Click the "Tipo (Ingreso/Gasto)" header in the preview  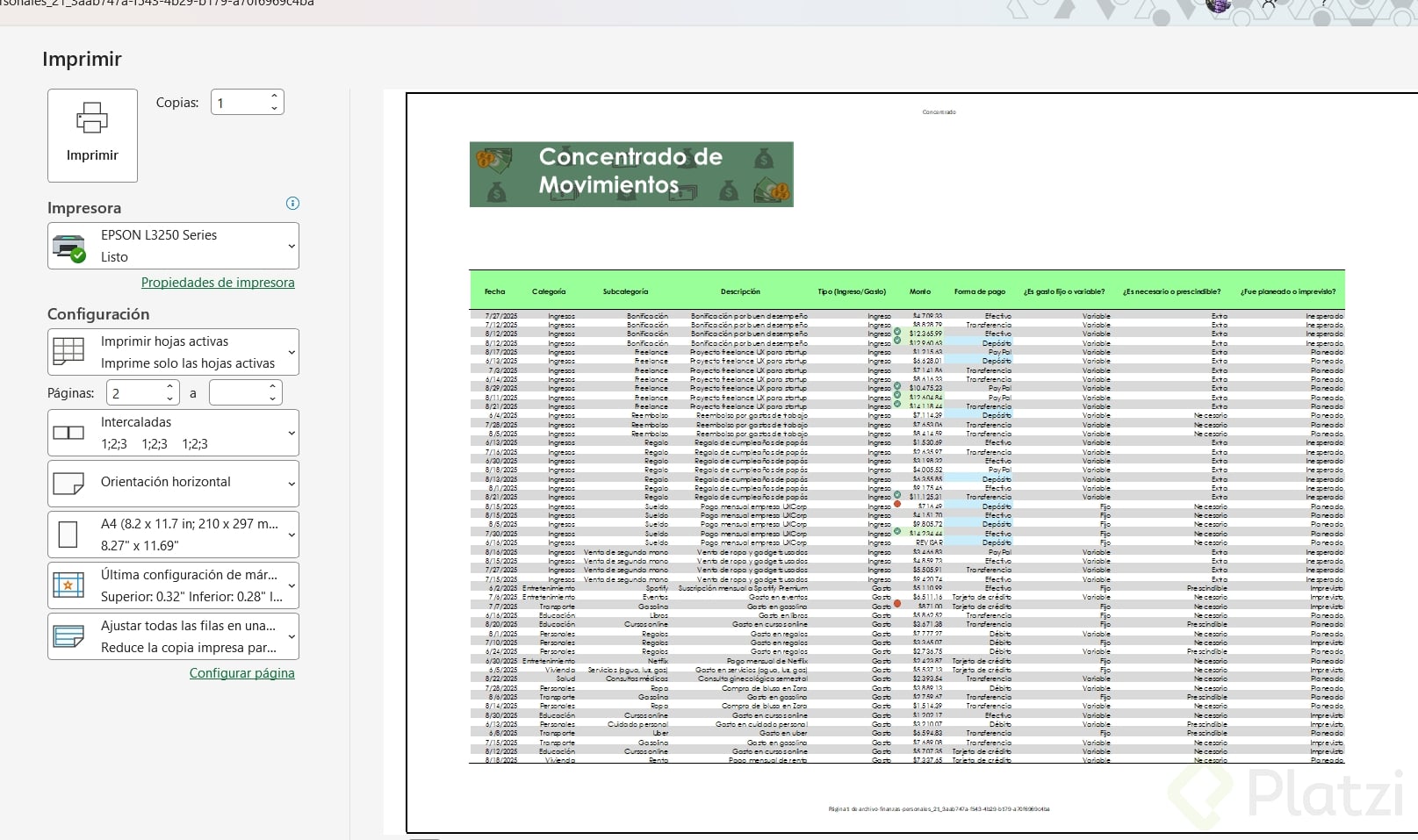point(852,291)
